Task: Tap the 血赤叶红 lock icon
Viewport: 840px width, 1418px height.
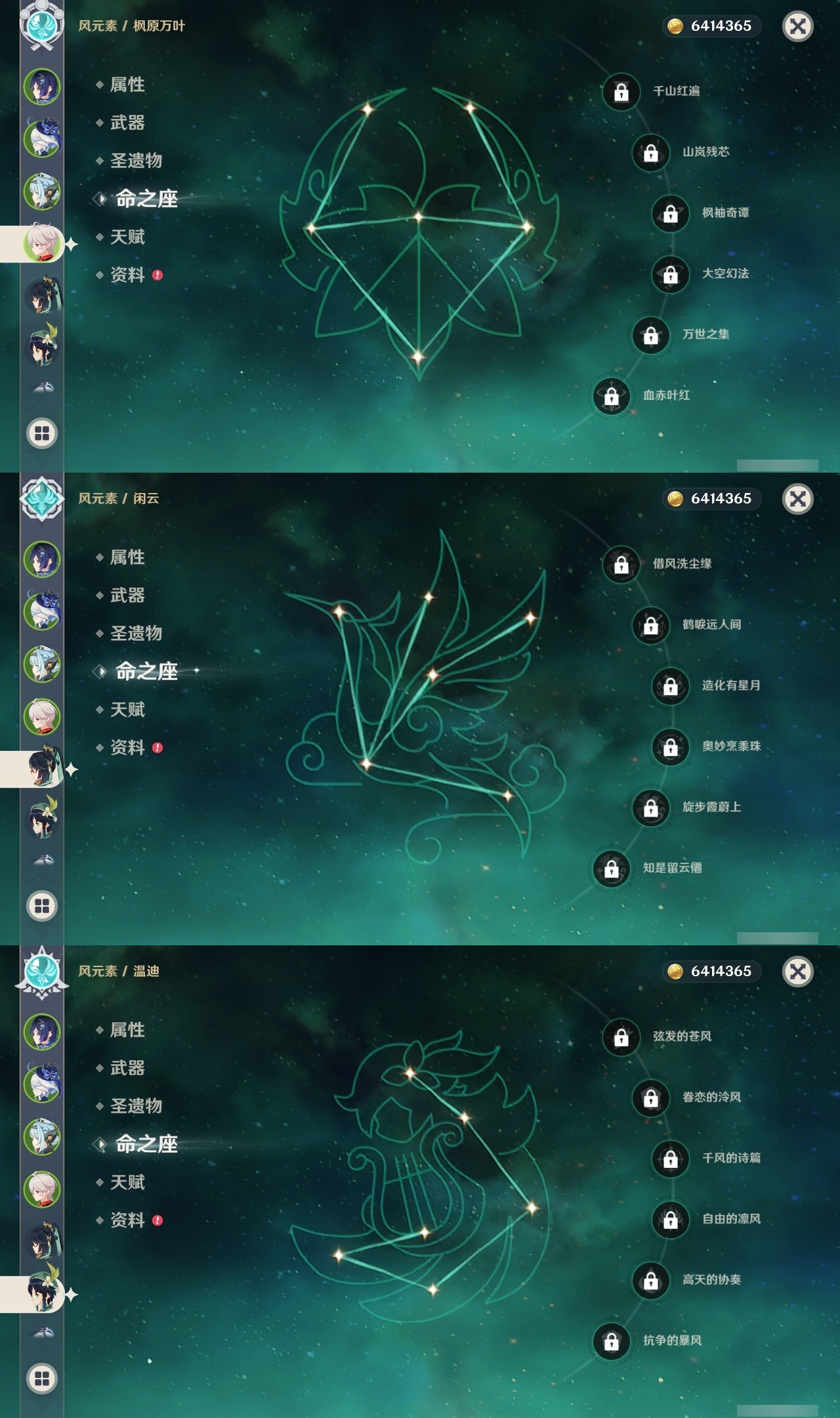Action: click(x=611, y=396)
